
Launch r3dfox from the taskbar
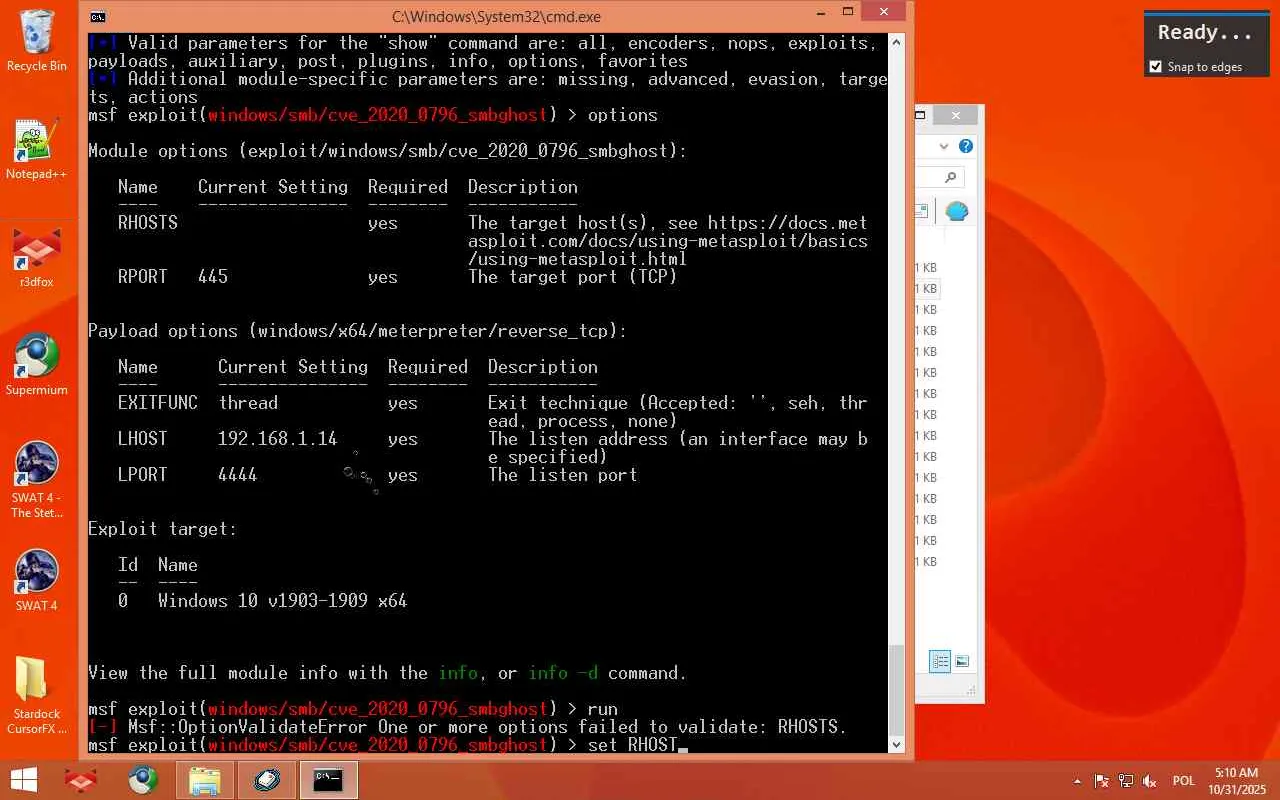[x=81, y=780]
